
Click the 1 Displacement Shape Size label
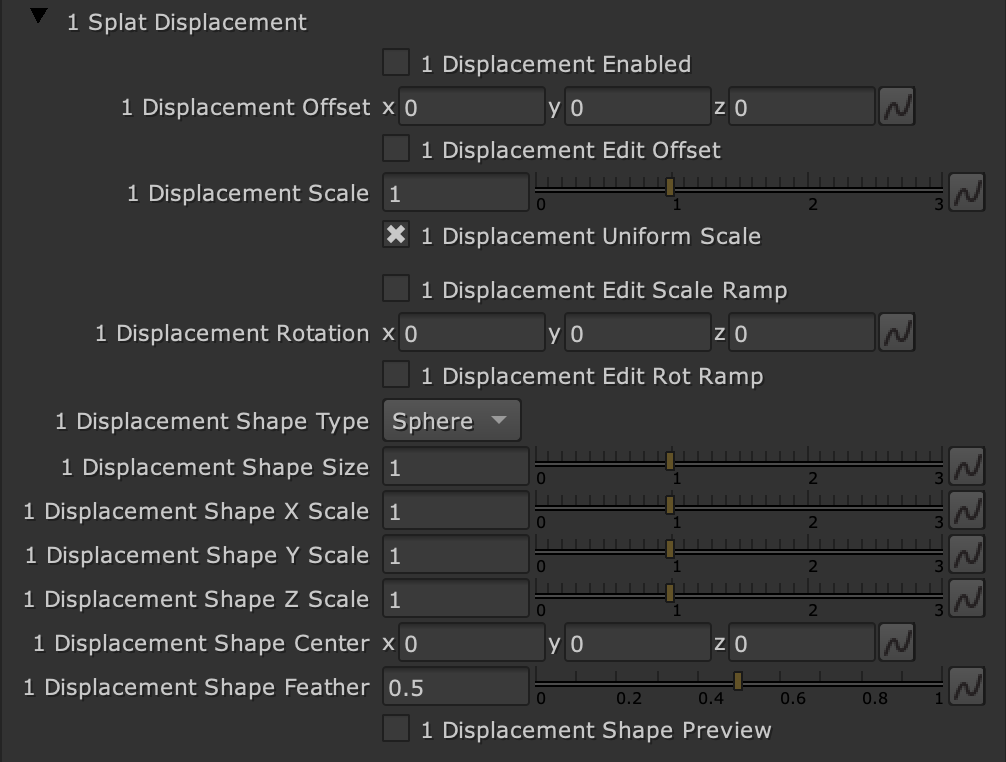tap(215, 467)
